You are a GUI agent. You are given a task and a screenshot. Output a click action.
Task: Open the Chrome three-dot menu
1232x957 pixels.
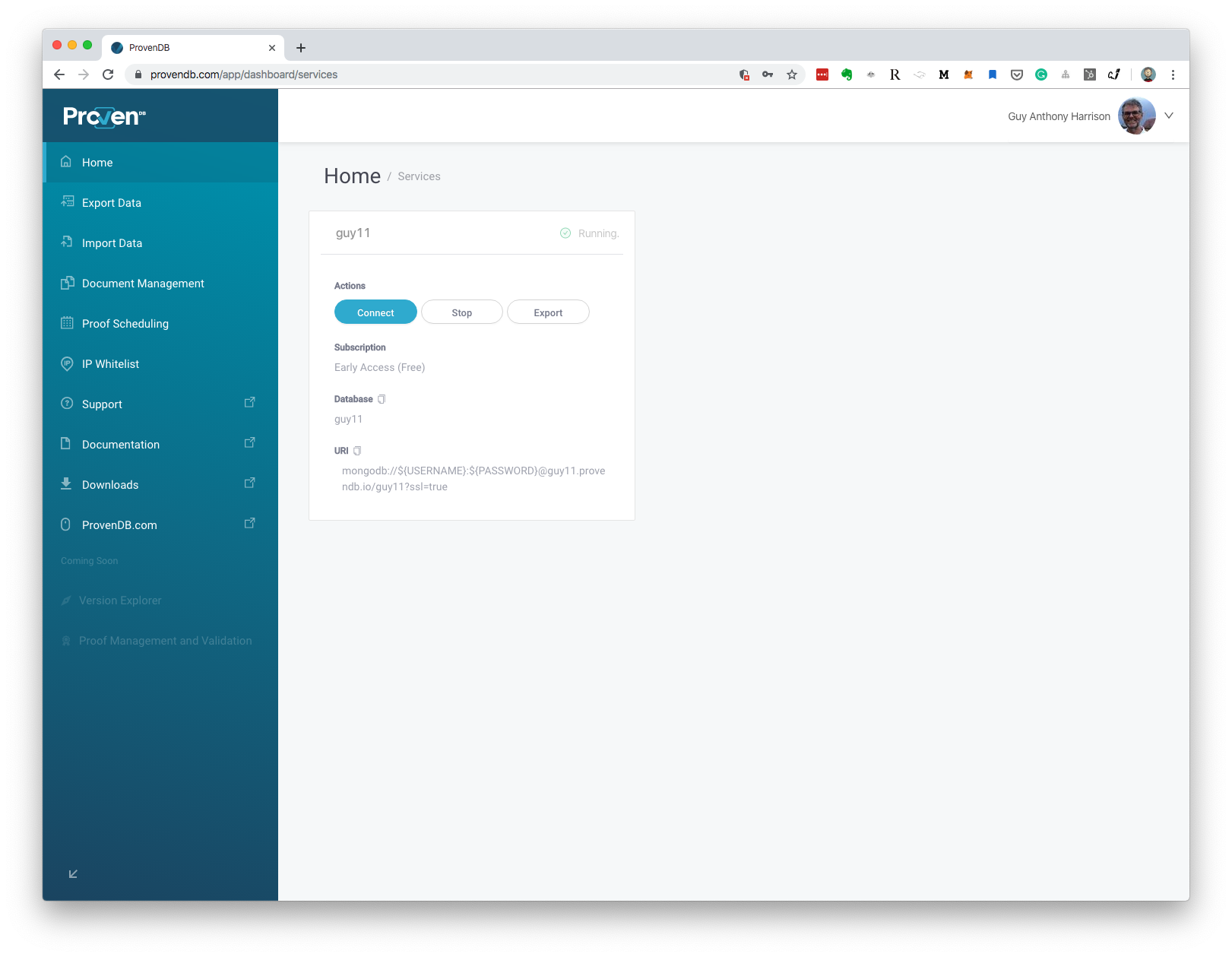1173,74
